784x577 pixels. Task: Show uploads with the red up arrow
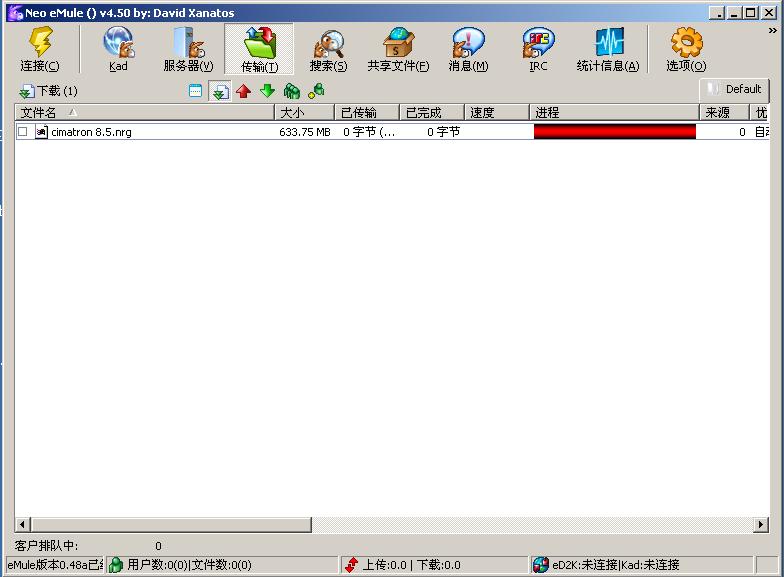[244, 91]
